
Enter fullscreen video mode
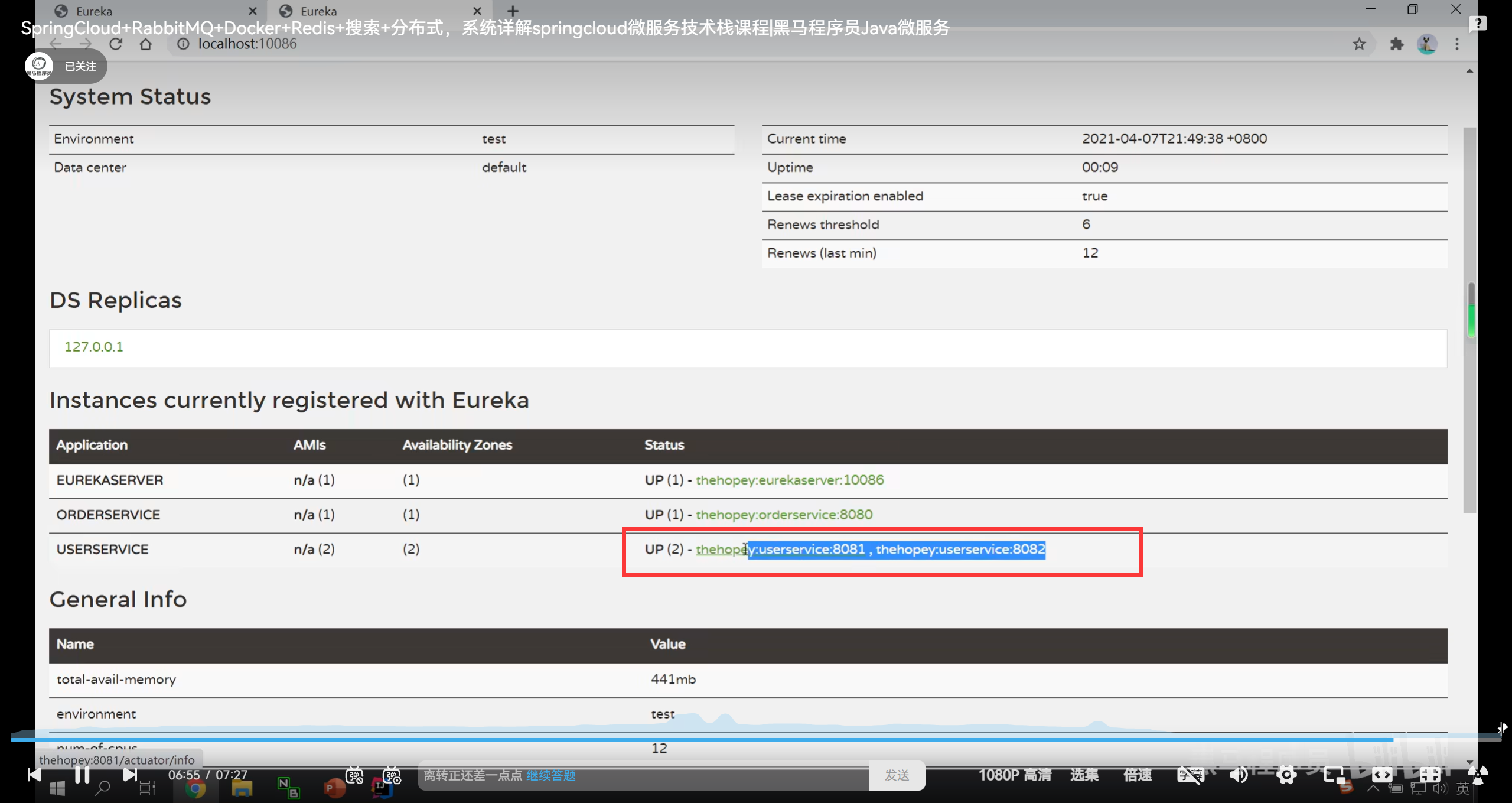(1430, 775)
